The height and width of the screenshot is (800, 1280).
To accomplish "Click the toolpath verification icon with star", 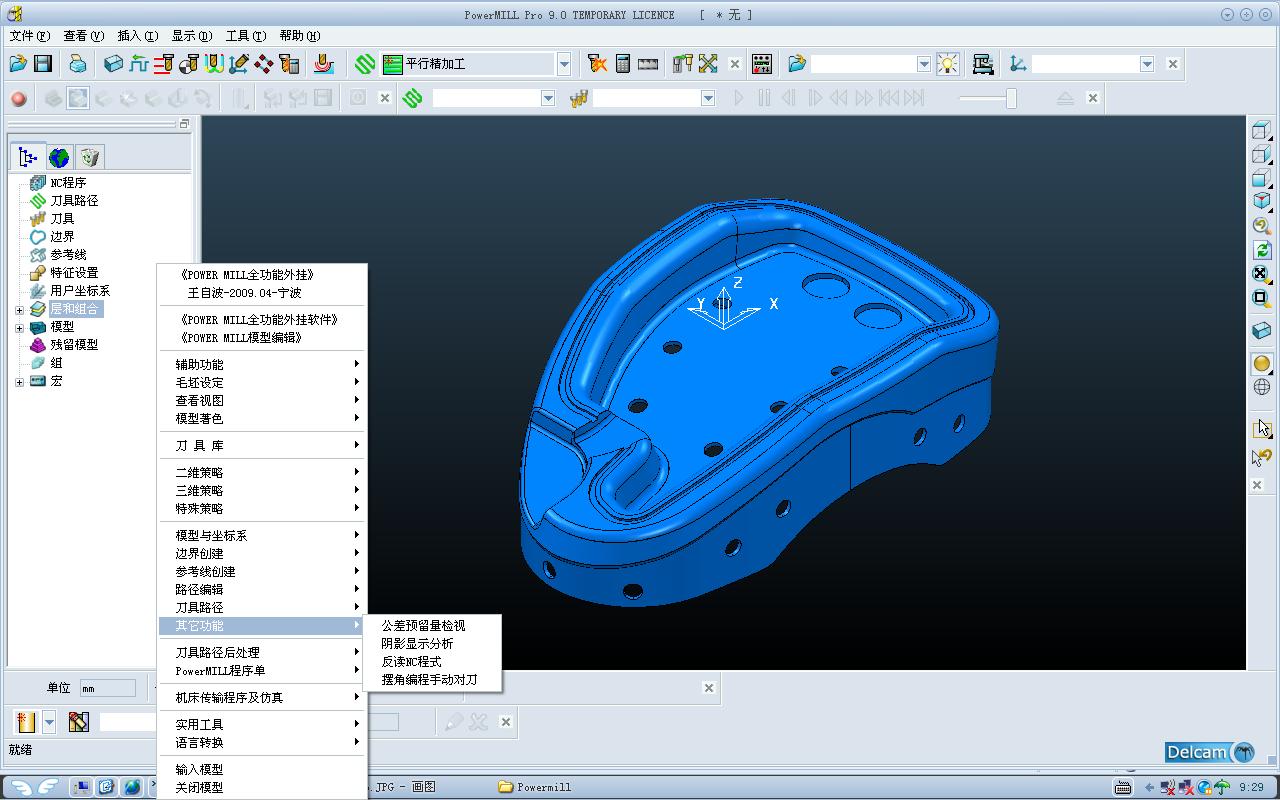I will [597, 64].
